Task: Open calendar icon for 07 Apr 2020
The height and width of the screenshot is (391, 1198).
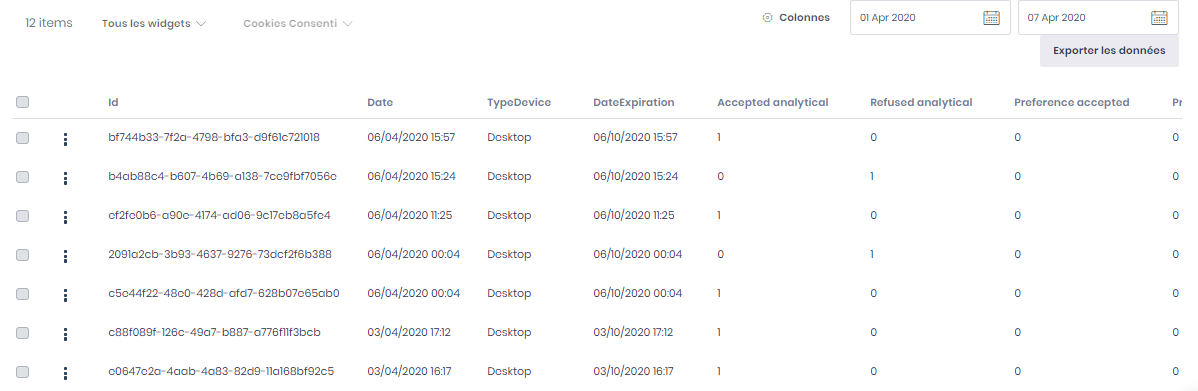Action: pyautogui.click(x=1159, y=18)
